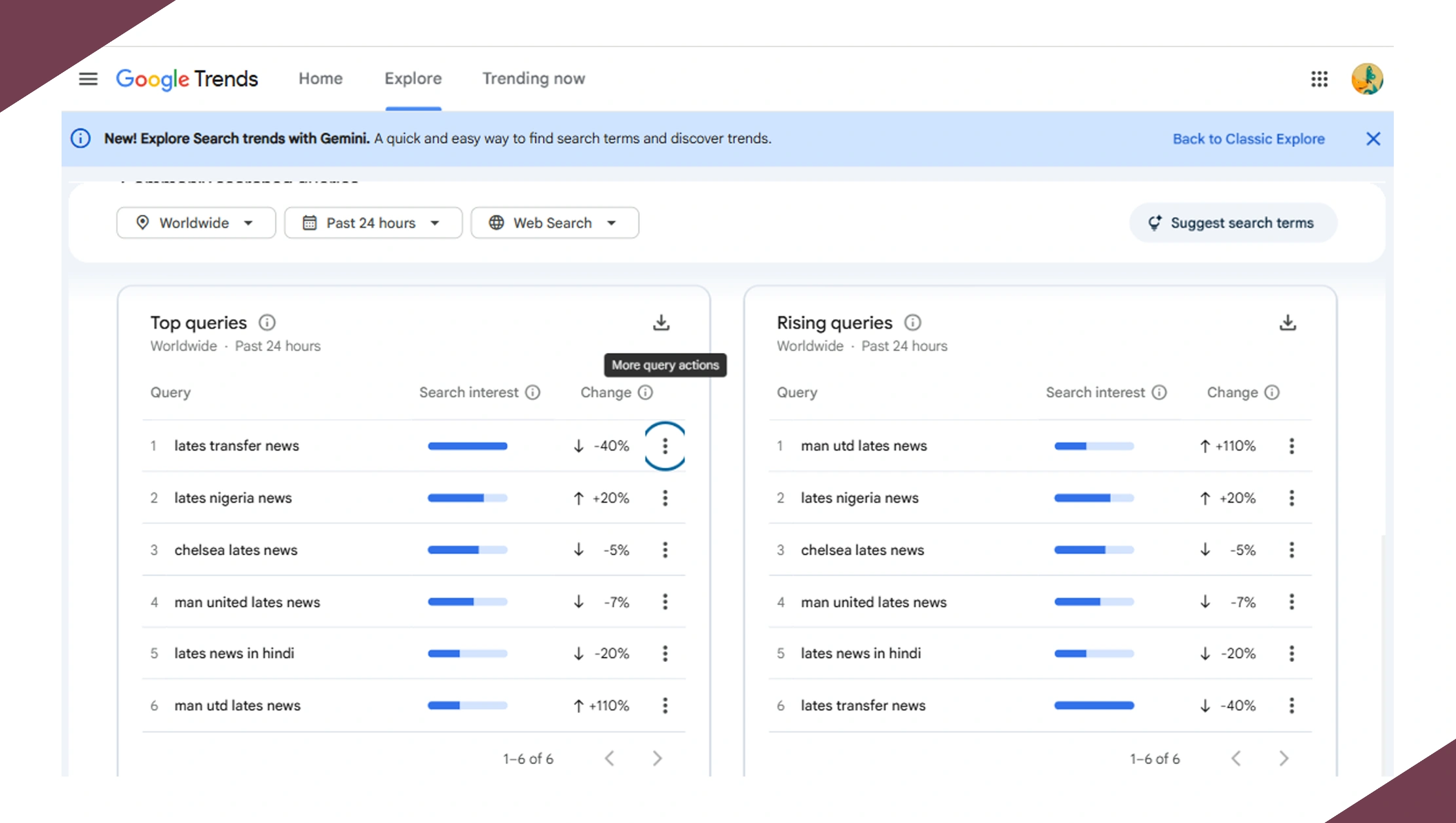1456x823 pixels.
Task: Click Change info icon in Top queries
Action: [x=646, y=392]
